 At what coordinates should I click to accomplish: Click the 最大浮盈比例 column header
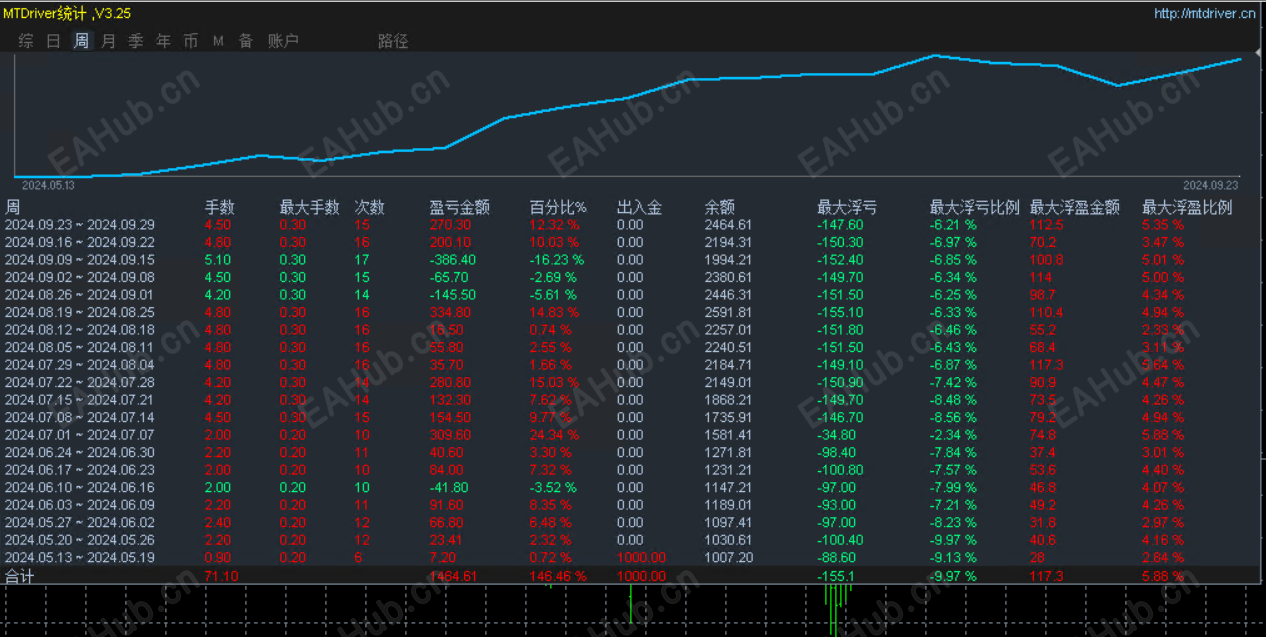tap(1187, 207)
